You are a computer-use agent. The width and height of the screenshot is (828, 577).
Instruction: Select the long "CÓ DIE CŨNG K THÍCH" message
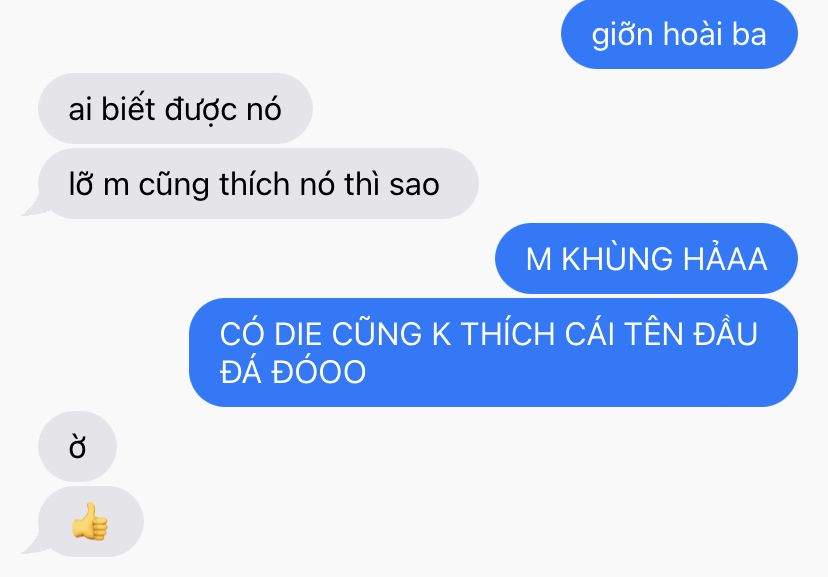point(493,352)
